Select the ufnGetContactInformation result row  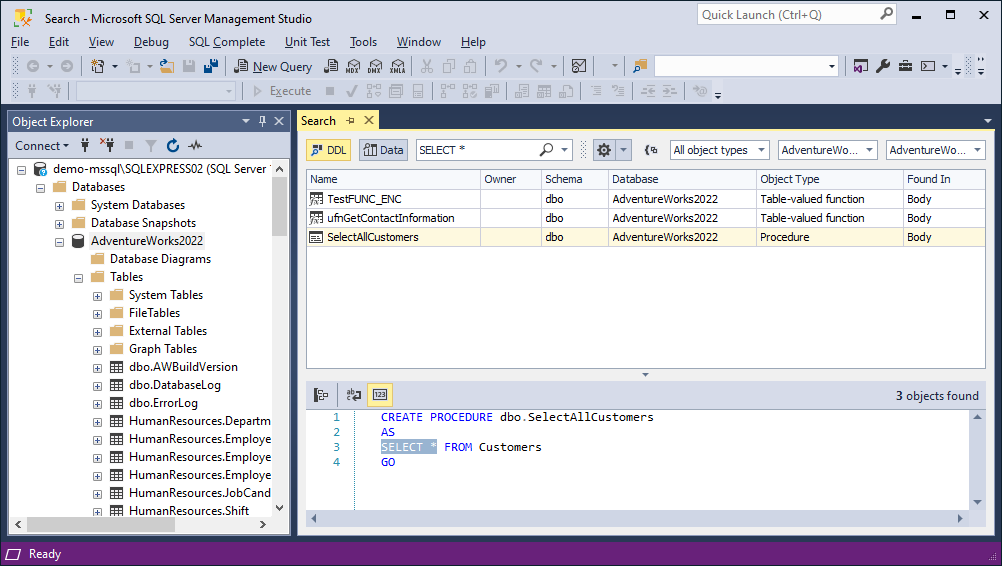(x=646, y=218)
